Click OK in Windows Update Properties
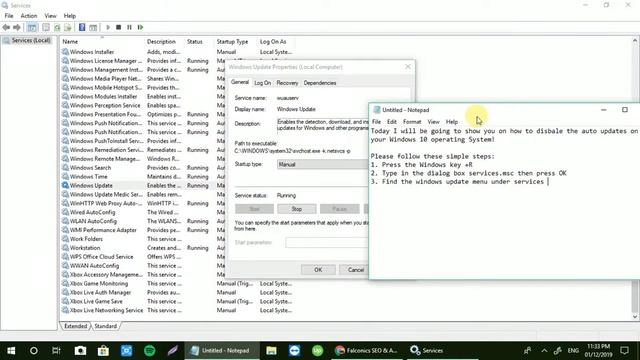The width and height of the screenshot is (640, 360). 318,270
